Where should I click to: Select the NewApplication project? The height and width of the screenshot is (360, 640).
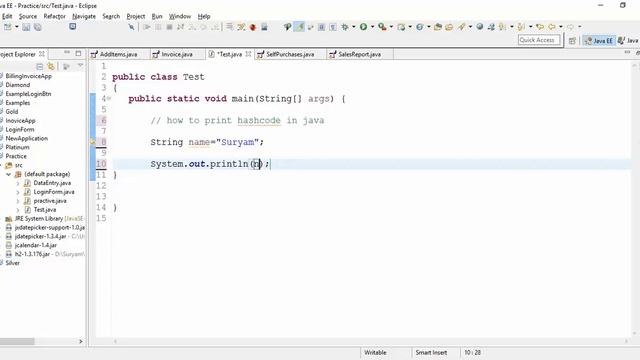(27, 139)
